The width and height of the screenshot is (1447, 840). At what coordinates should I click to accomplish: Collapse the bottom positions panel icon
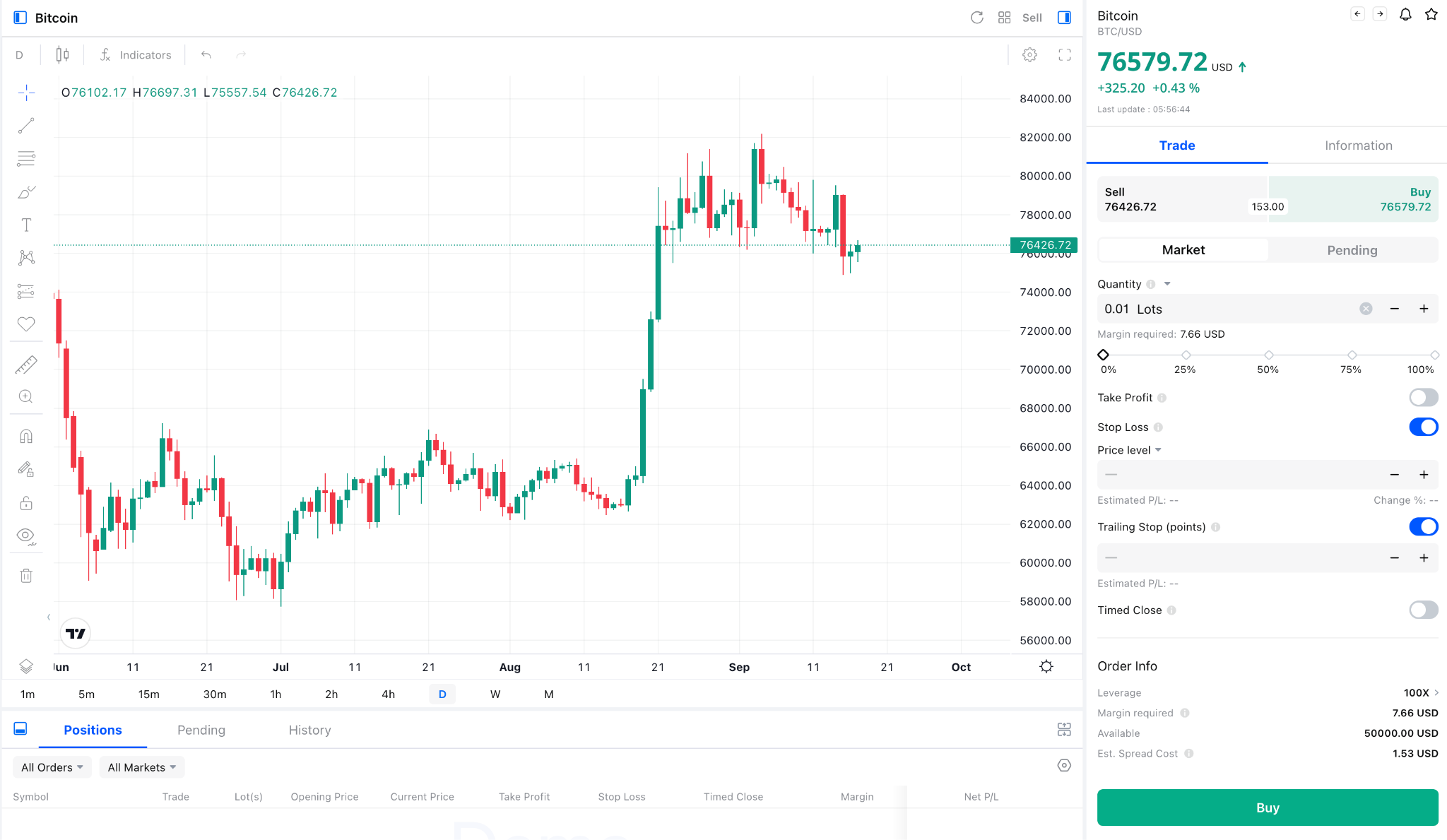pos(20,729)
